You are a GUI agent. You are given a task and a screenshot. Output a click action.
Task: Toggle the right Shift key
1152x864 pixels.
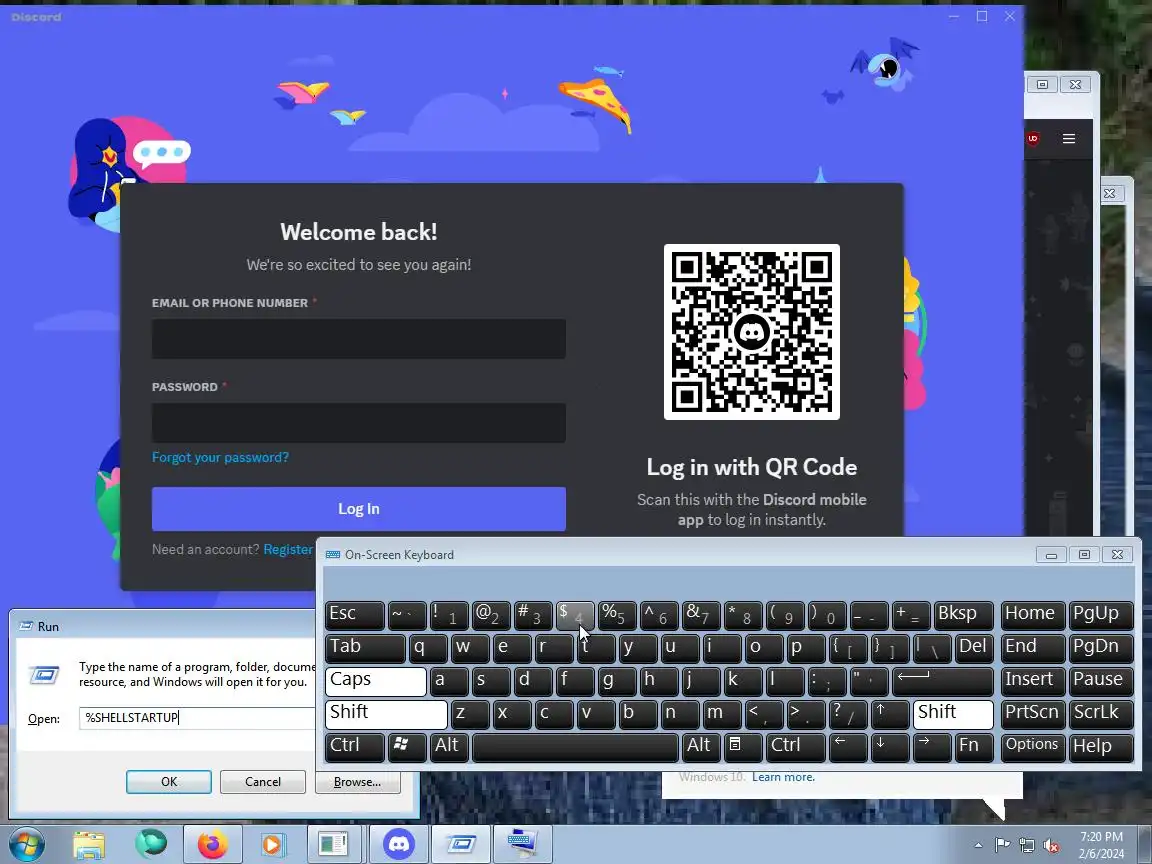(x=953, y=714)
